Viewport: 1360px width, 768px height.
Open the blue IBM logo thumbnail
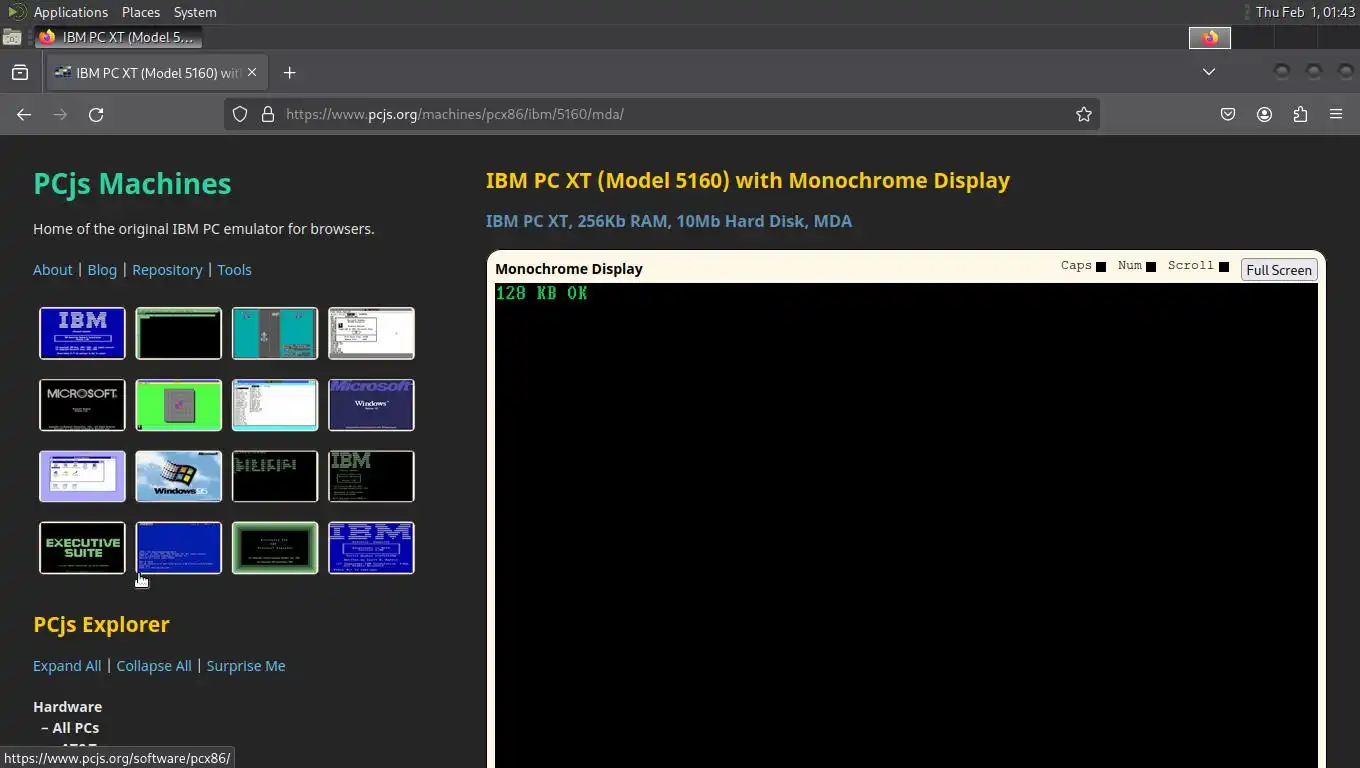[x=82, y=333]
